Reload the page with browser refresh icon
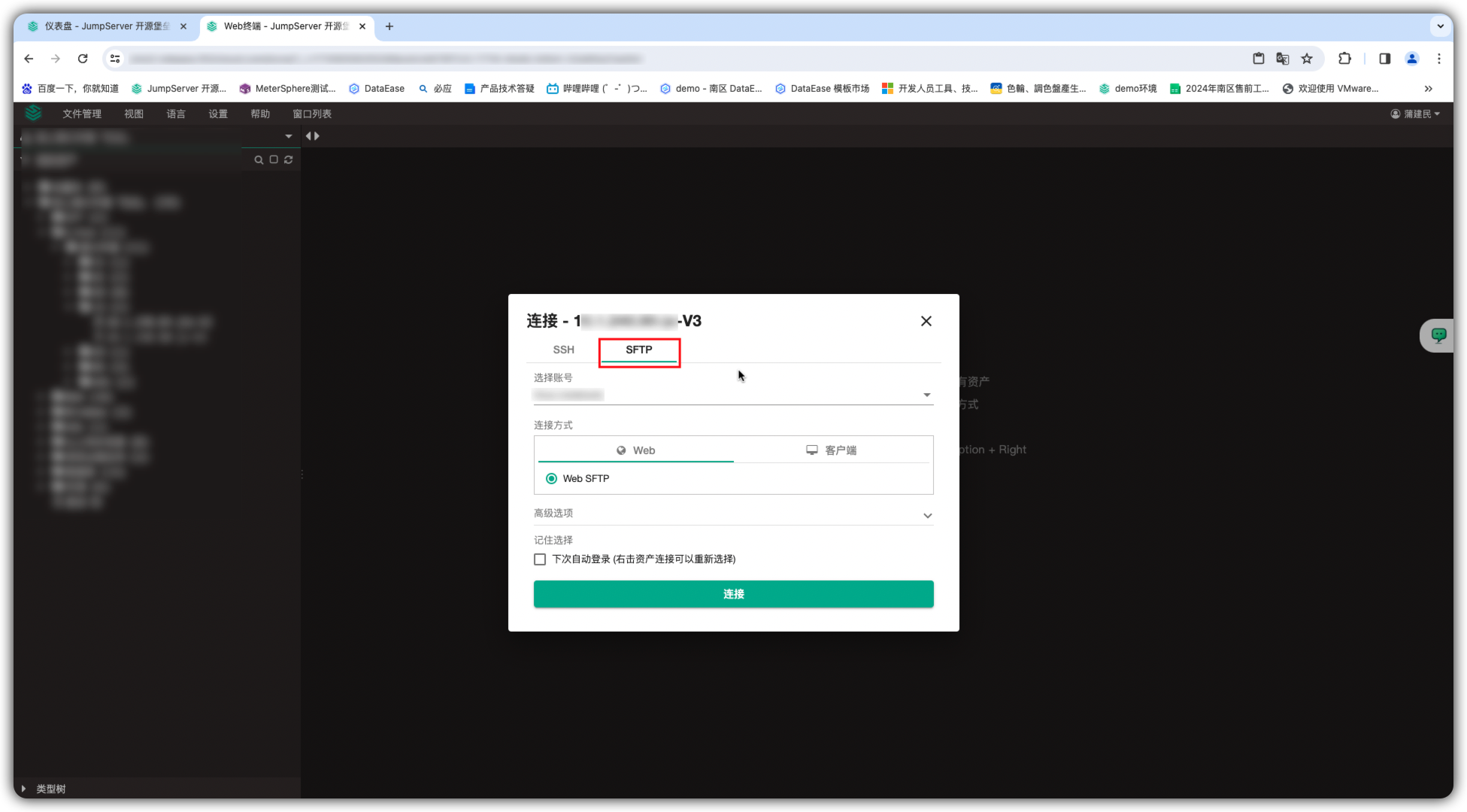The height and width of the screenshot is (812, 1467). point(83,59)
